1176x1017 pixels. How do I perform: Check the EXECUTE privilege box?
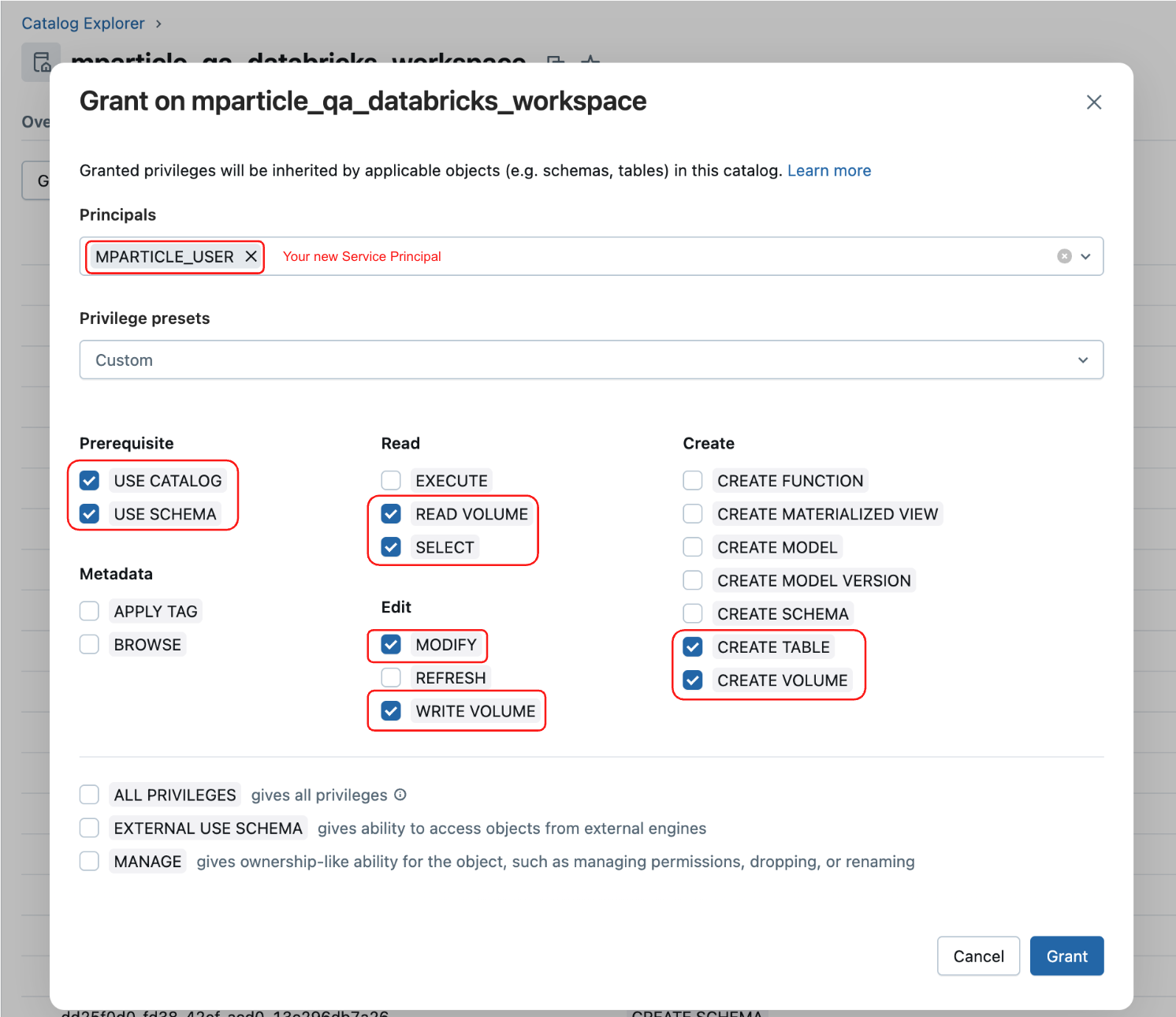point(391,480)
